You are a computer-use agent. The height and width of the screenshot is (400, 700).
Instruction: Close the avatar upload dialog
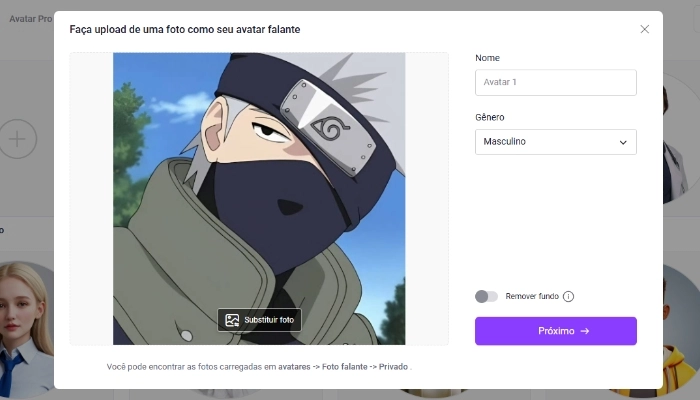coord(644,29)
